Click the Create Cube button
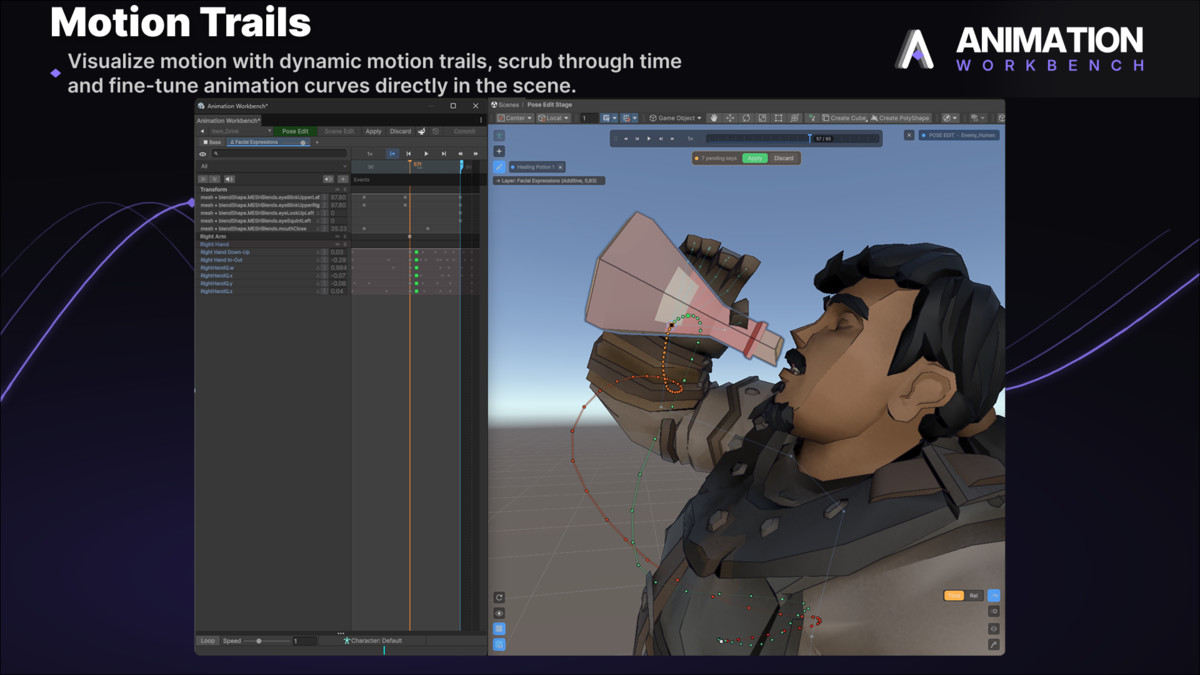Viewport: 1200px width, 675px height. click(x=843, y=118)
